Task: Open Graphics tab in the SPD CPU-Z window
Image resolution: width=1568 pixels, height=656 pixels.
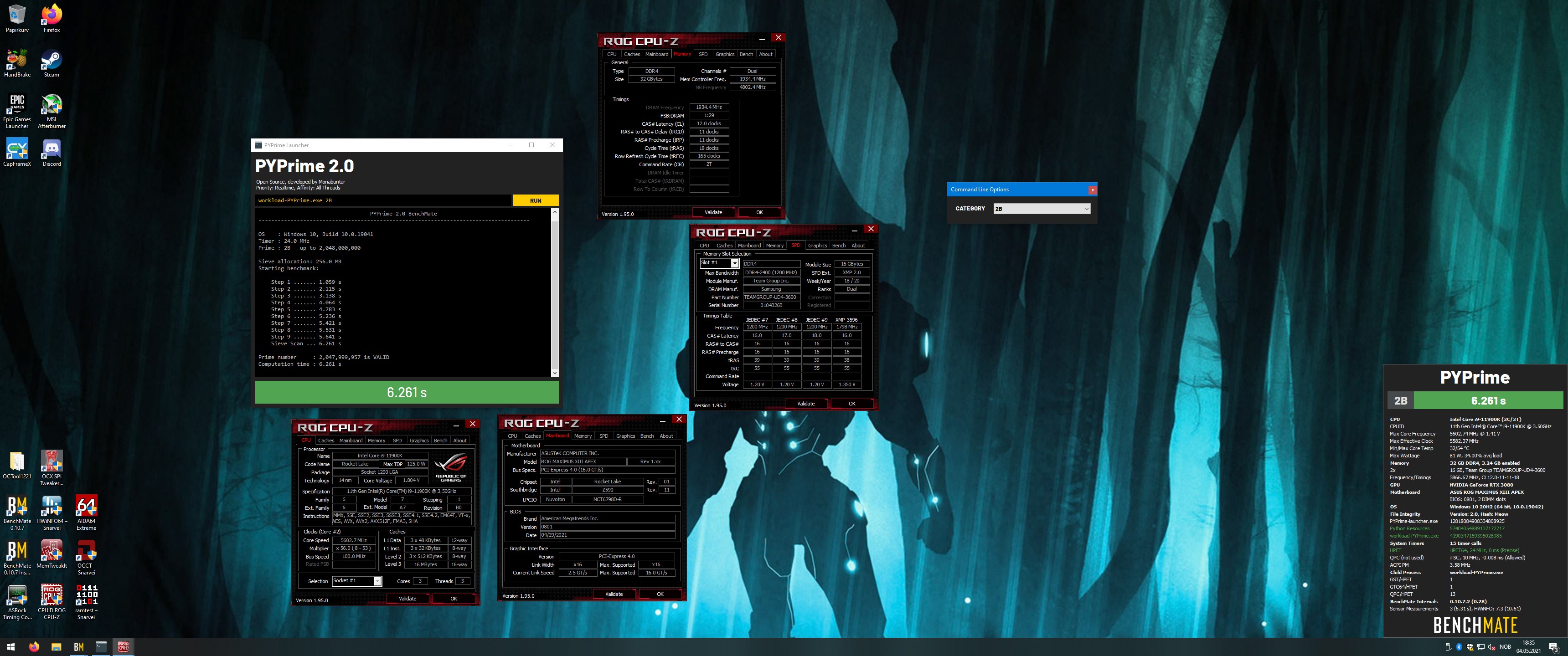Action: 817,245
